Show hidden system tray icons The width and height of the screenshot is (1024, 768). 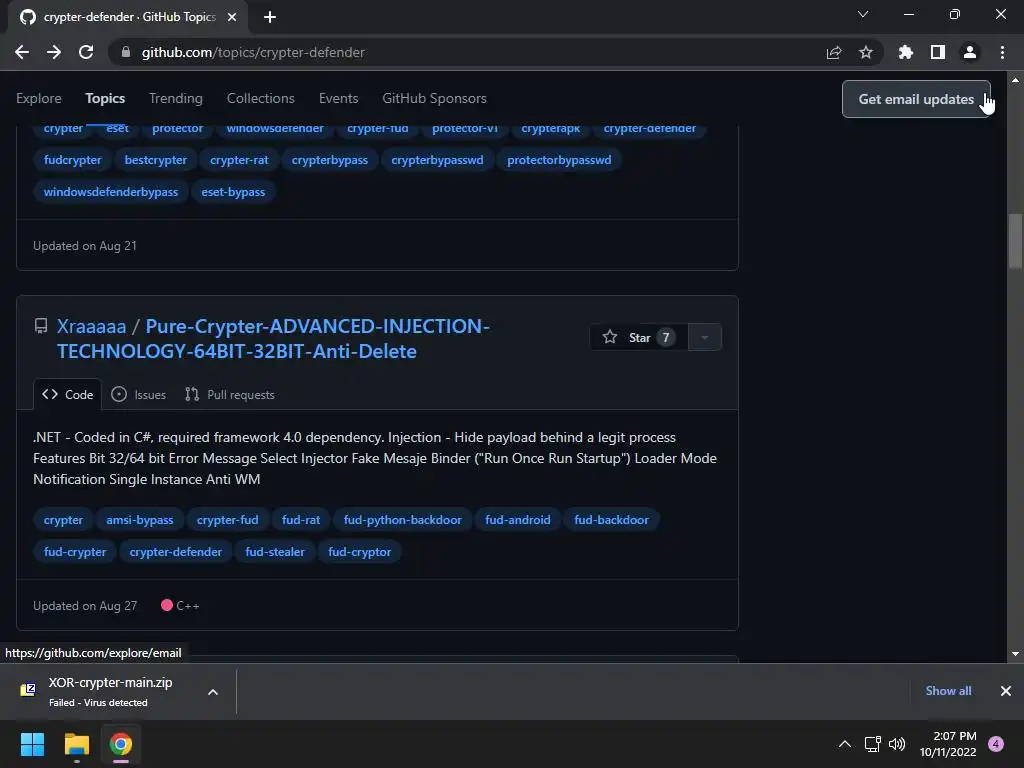(844, 744)
